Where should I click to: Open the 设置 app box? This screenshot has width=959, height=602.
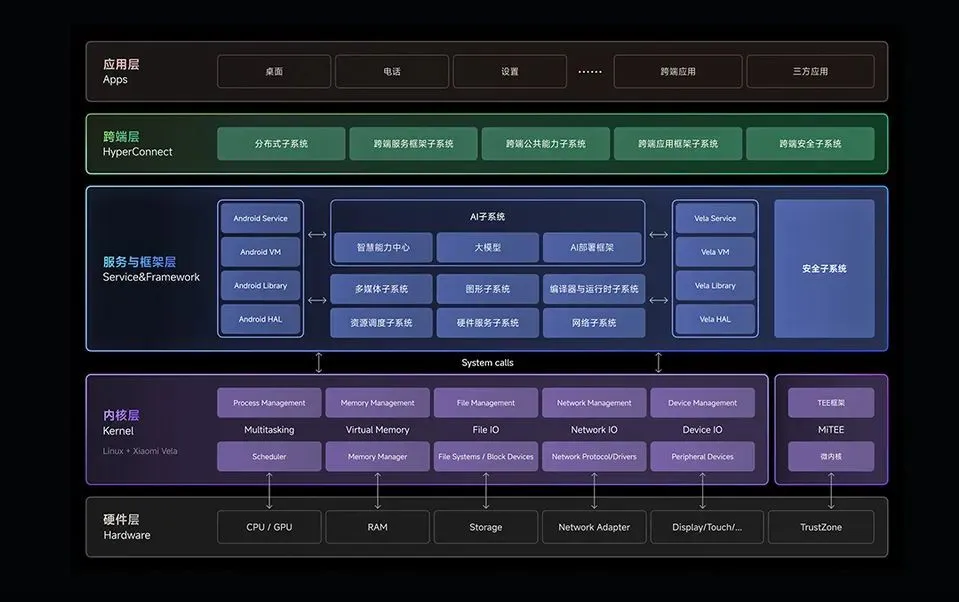coord(509,72)
